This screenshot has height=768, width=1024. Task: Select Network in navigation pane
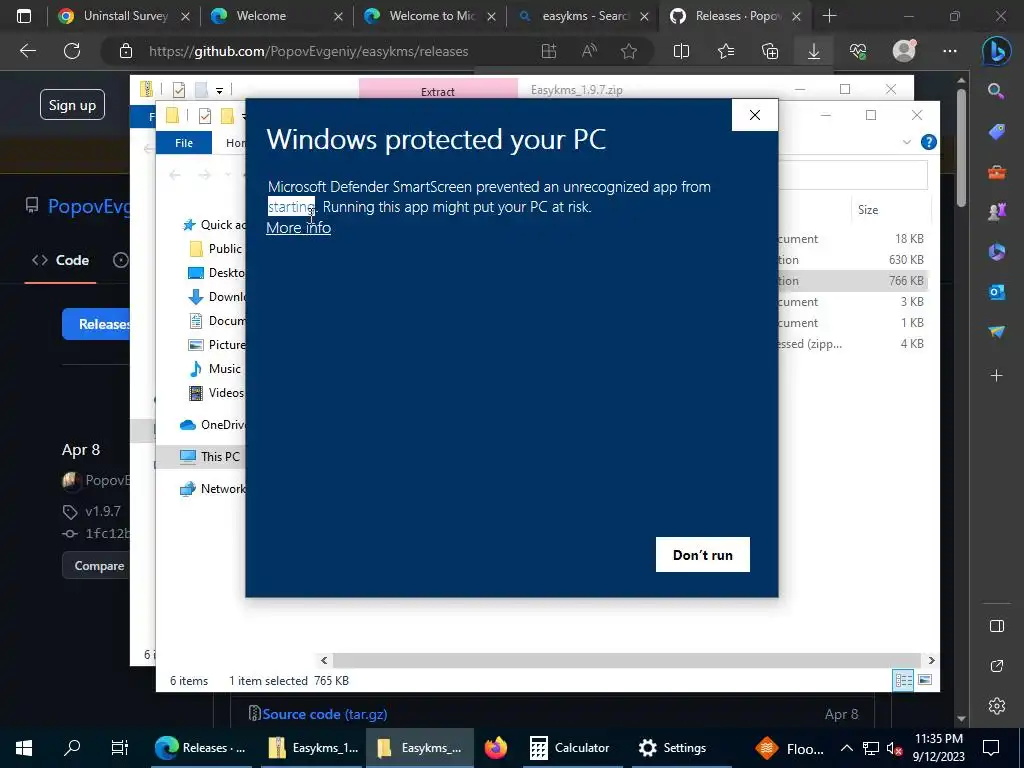pos(212,488)
